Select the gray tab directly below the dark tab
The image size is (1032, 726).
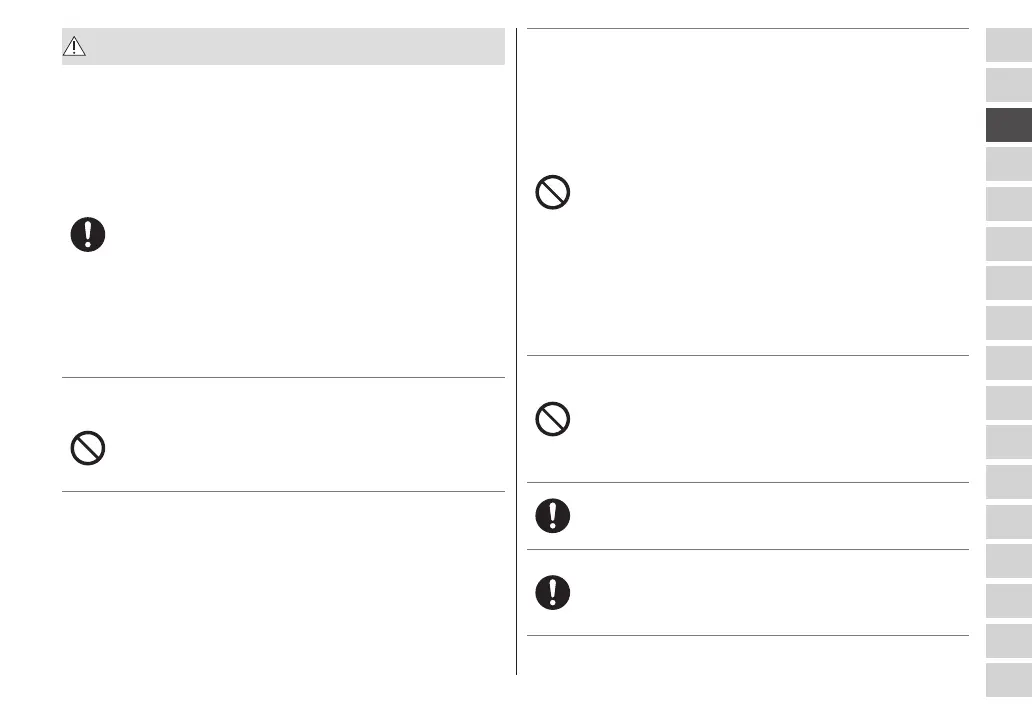(x=1008, y=163)
